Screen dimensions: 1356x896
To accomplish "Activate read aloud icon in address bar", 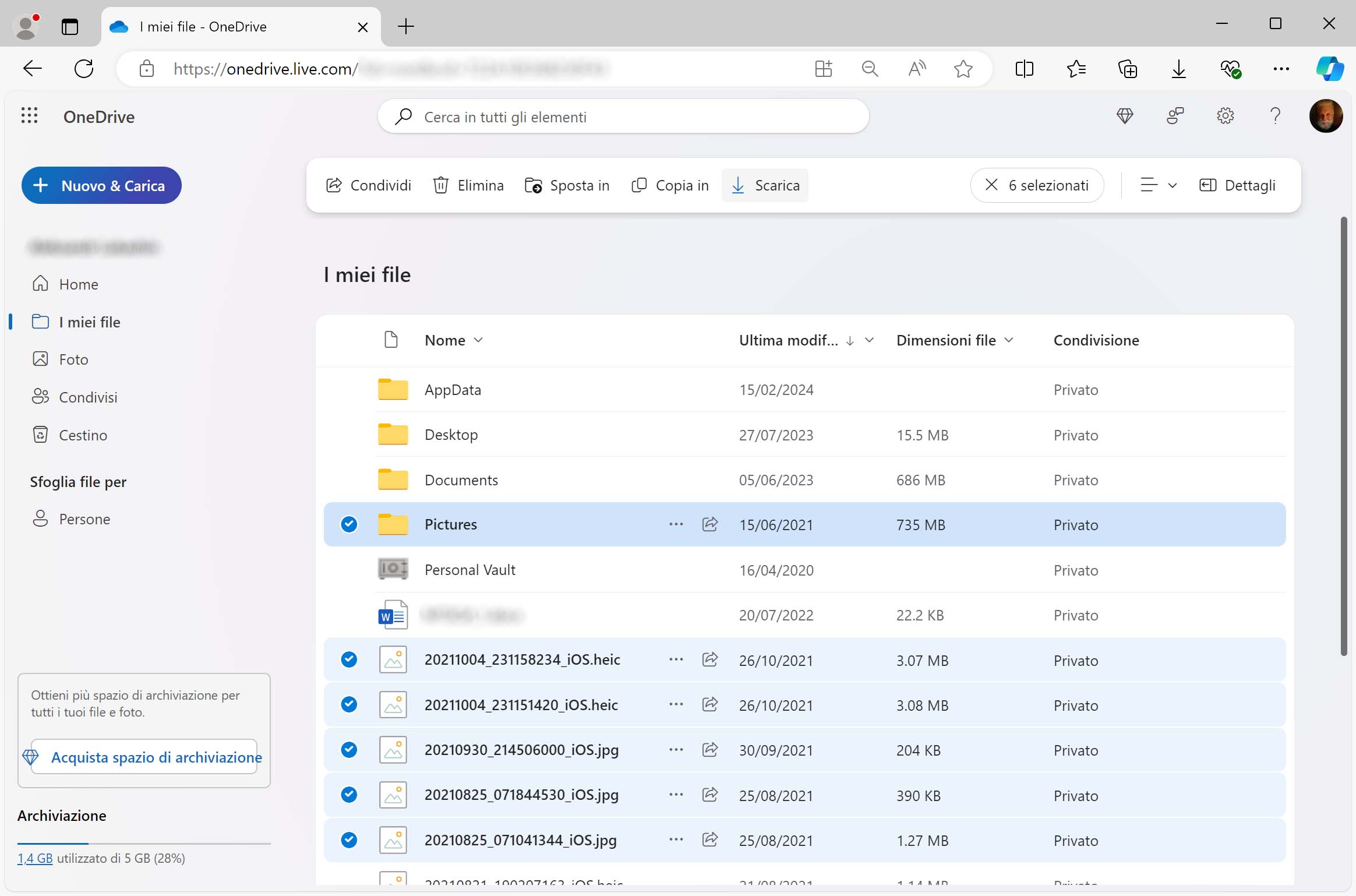I will click(x=917, y=69).
